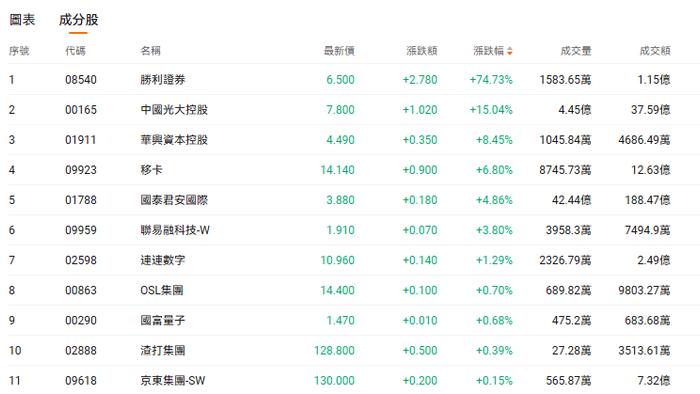This screenshot has width=700, height=394.
Task: Click the 聯易融科技-W stock name
Action: click(x=175, y=230)
